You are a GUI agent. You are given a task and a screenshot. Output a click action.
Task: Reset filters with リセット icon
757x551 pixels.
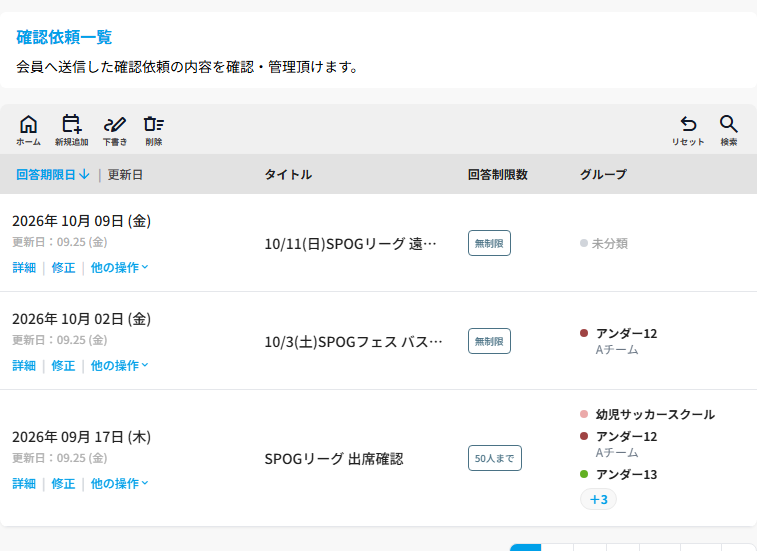click(x=688, y=130)
